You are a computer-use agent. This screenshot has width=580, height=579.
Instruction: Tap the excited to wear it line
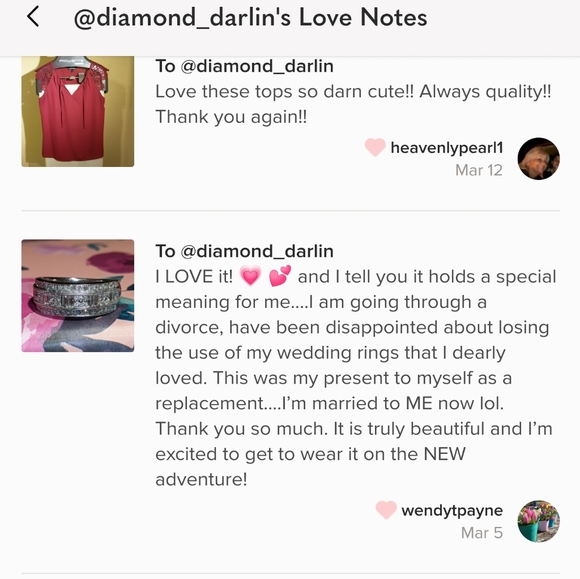coord(310,454)
